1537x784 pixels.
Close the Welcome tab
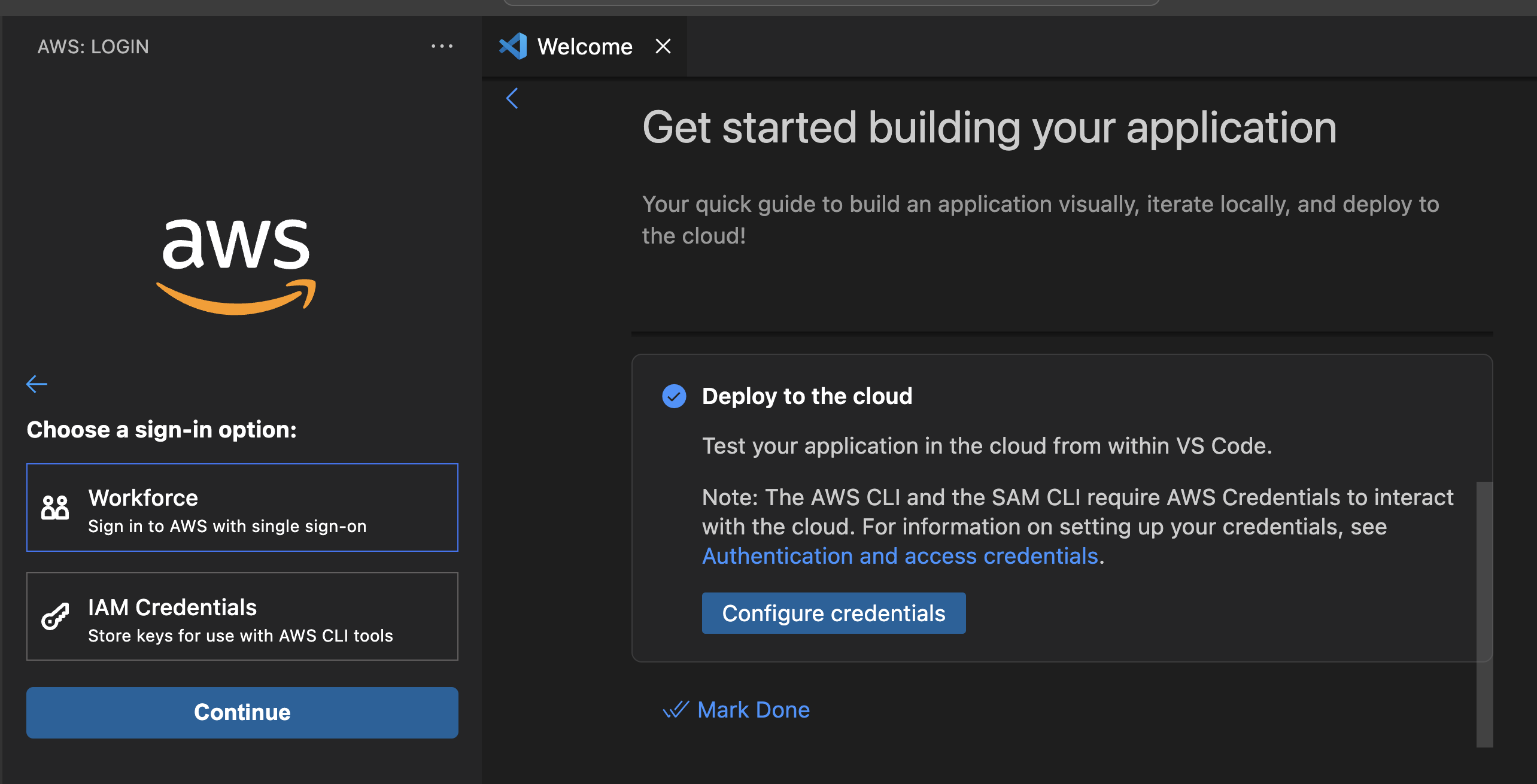point(663,46)
